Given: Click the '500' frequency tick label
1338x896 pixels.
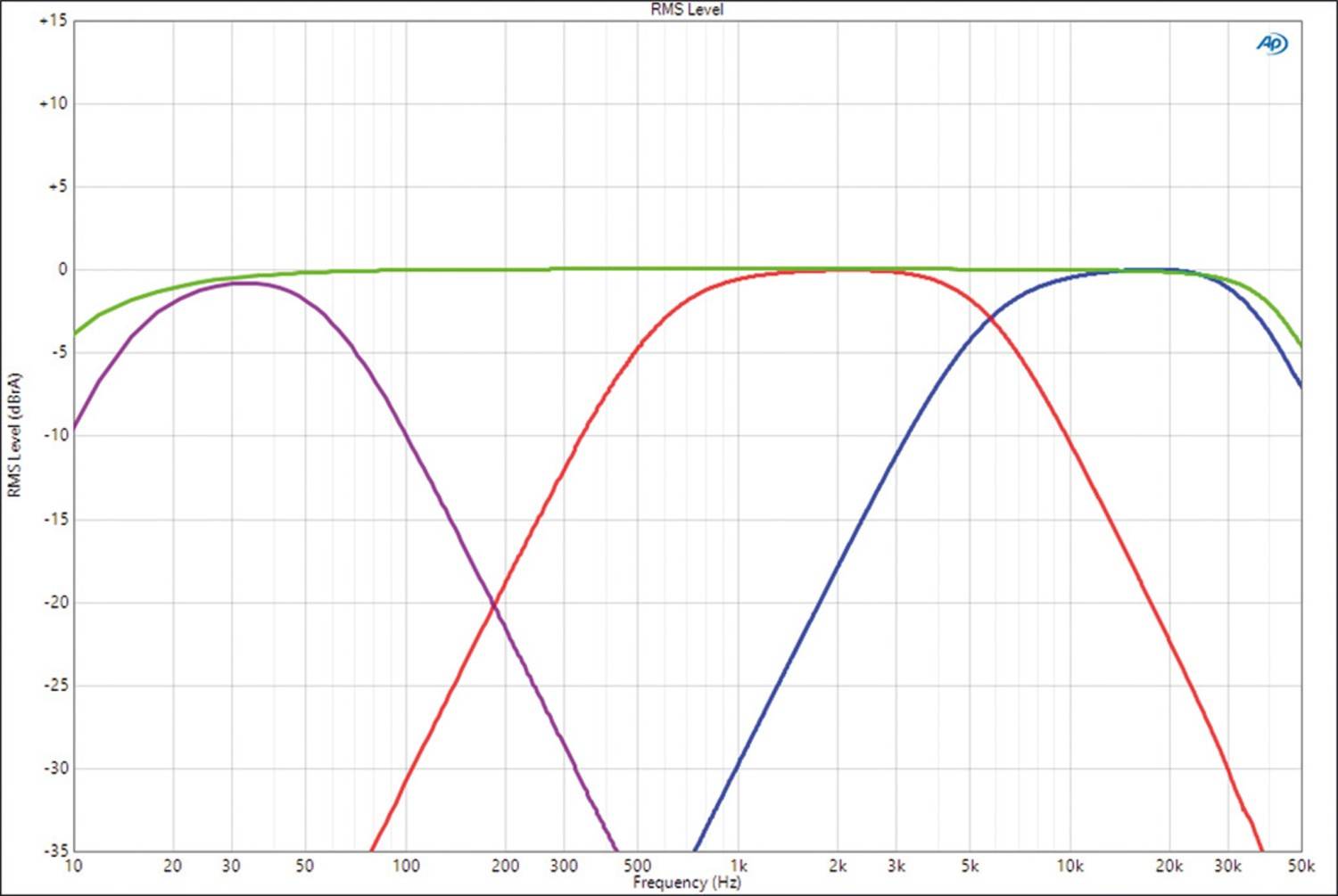Looking at the screenshot, I should click(637, 866).
